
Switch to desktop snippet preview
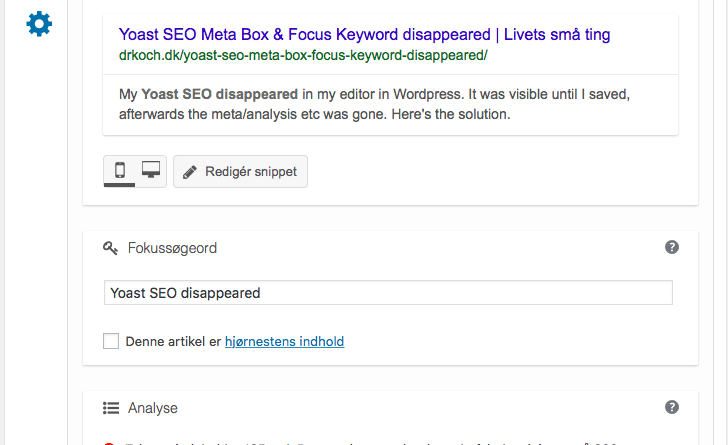pos(151,170)
